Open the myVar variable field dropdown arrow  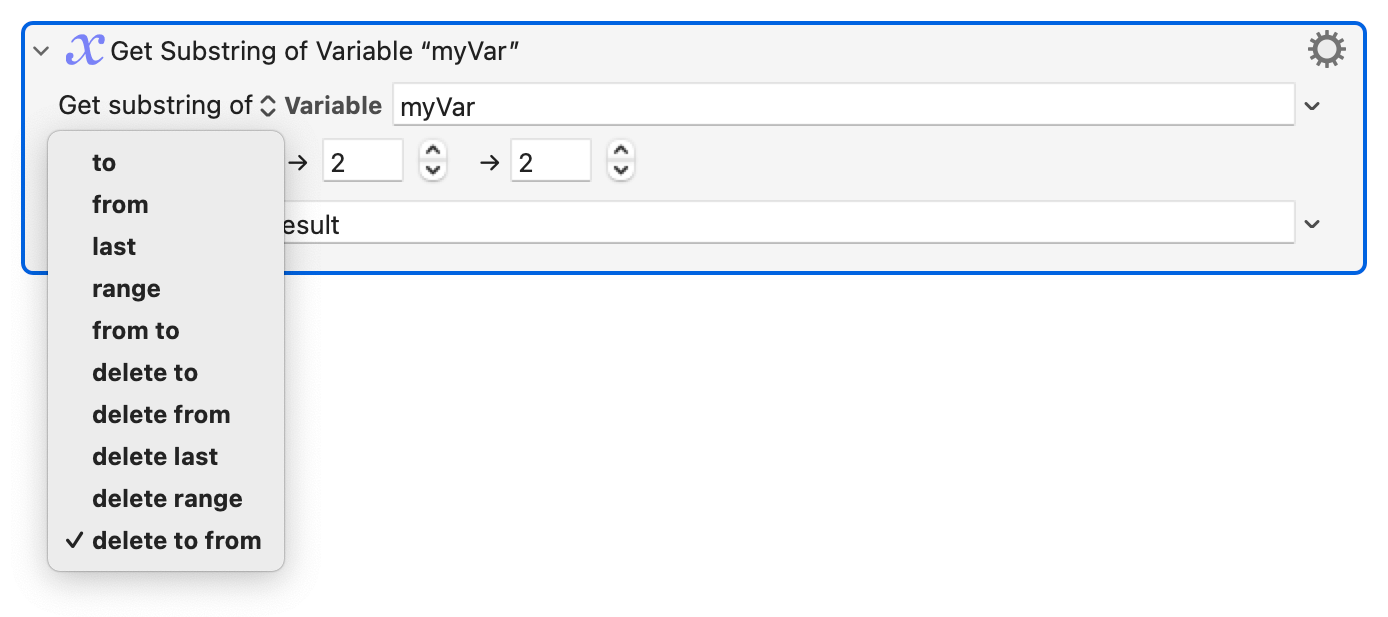point(1313,105)
